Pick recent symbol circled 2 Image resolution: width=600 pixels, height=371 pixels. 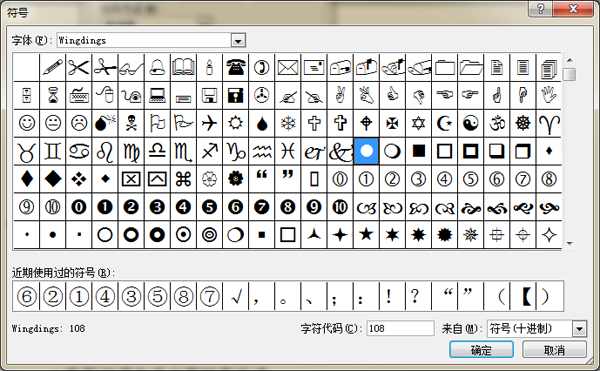click(x=53, y=296)
